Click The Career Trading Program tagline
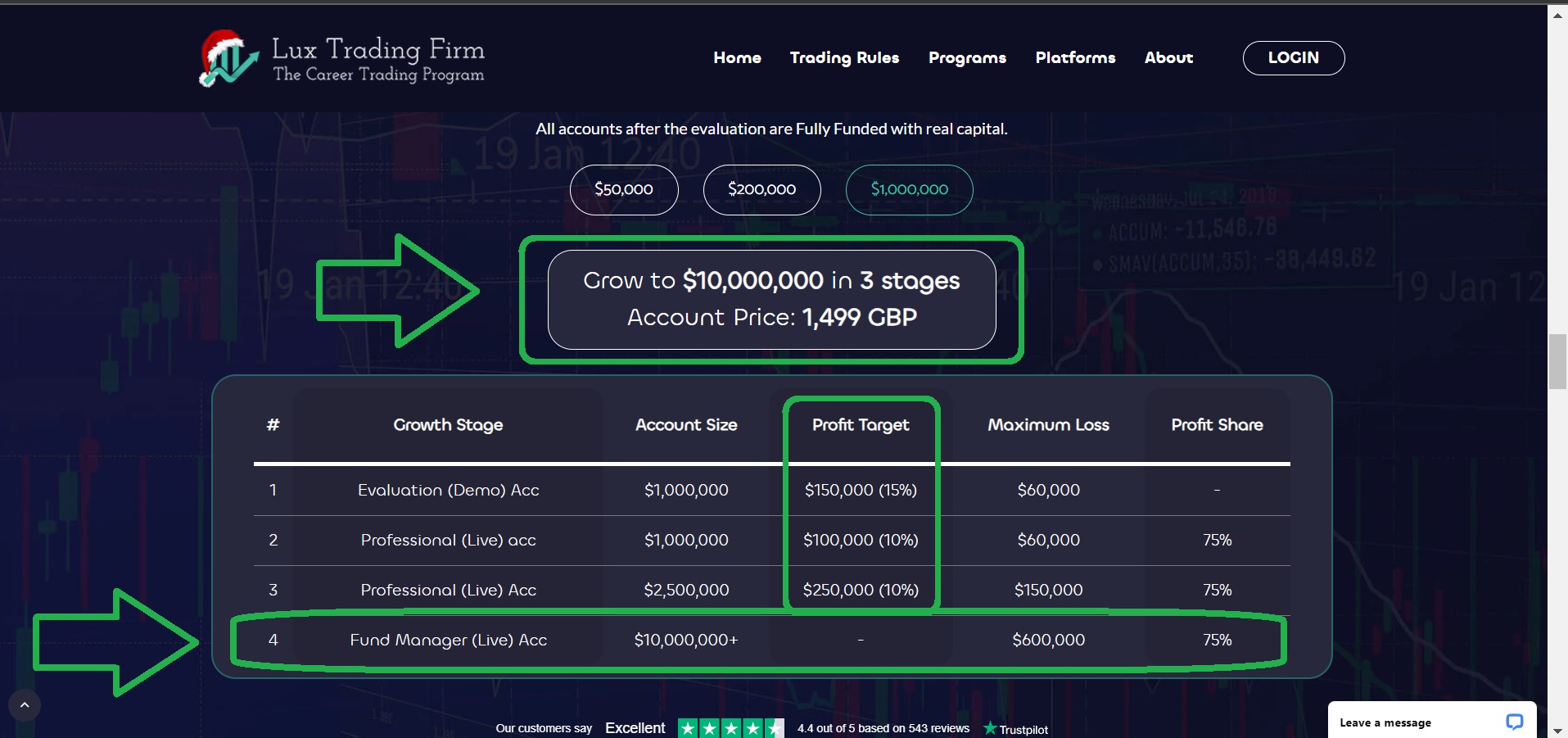This screenshot has height=738, width=1568. click(378, 75)
